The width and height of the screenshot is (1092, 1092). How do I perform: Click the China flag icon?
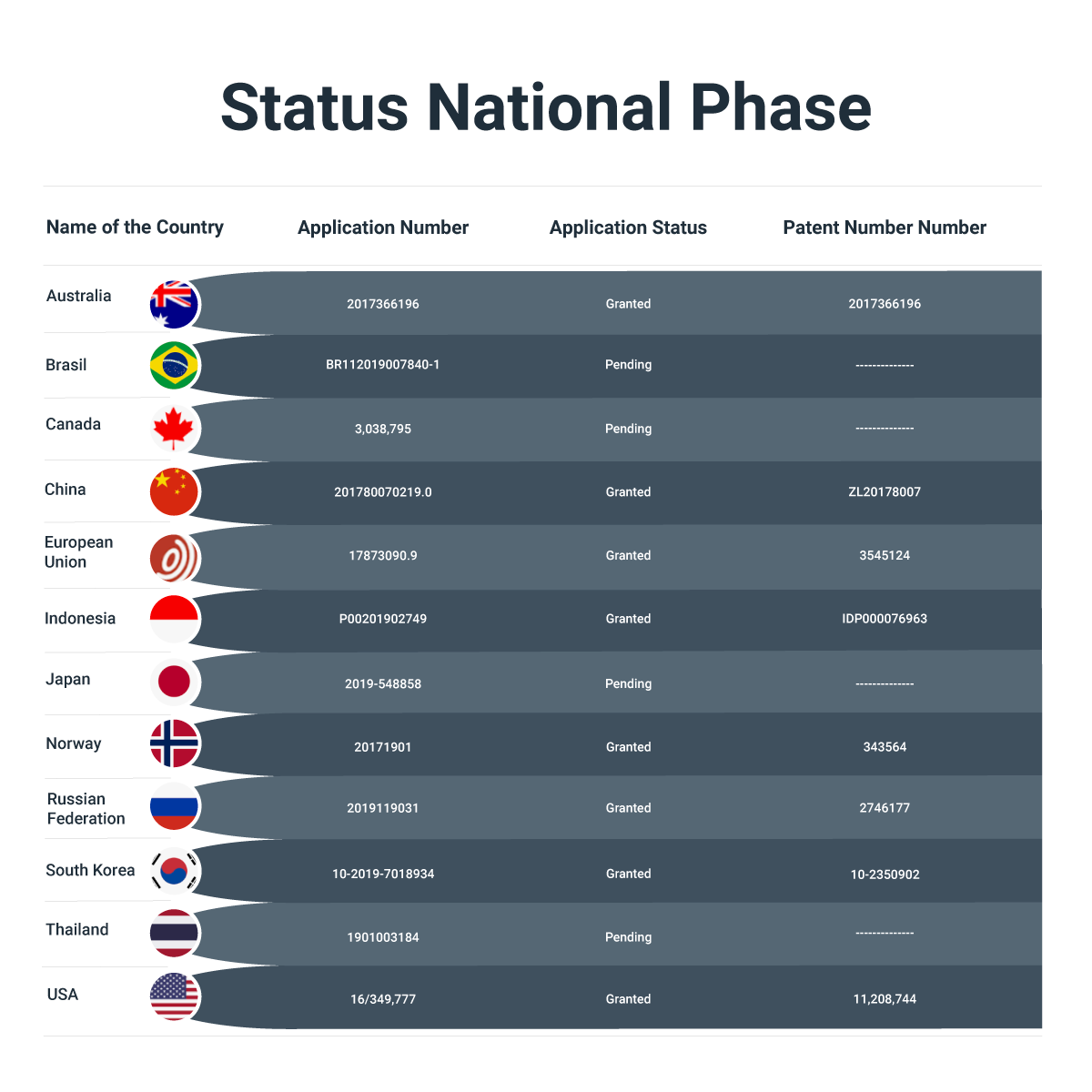pyautogui.click(x=174, y=491)
